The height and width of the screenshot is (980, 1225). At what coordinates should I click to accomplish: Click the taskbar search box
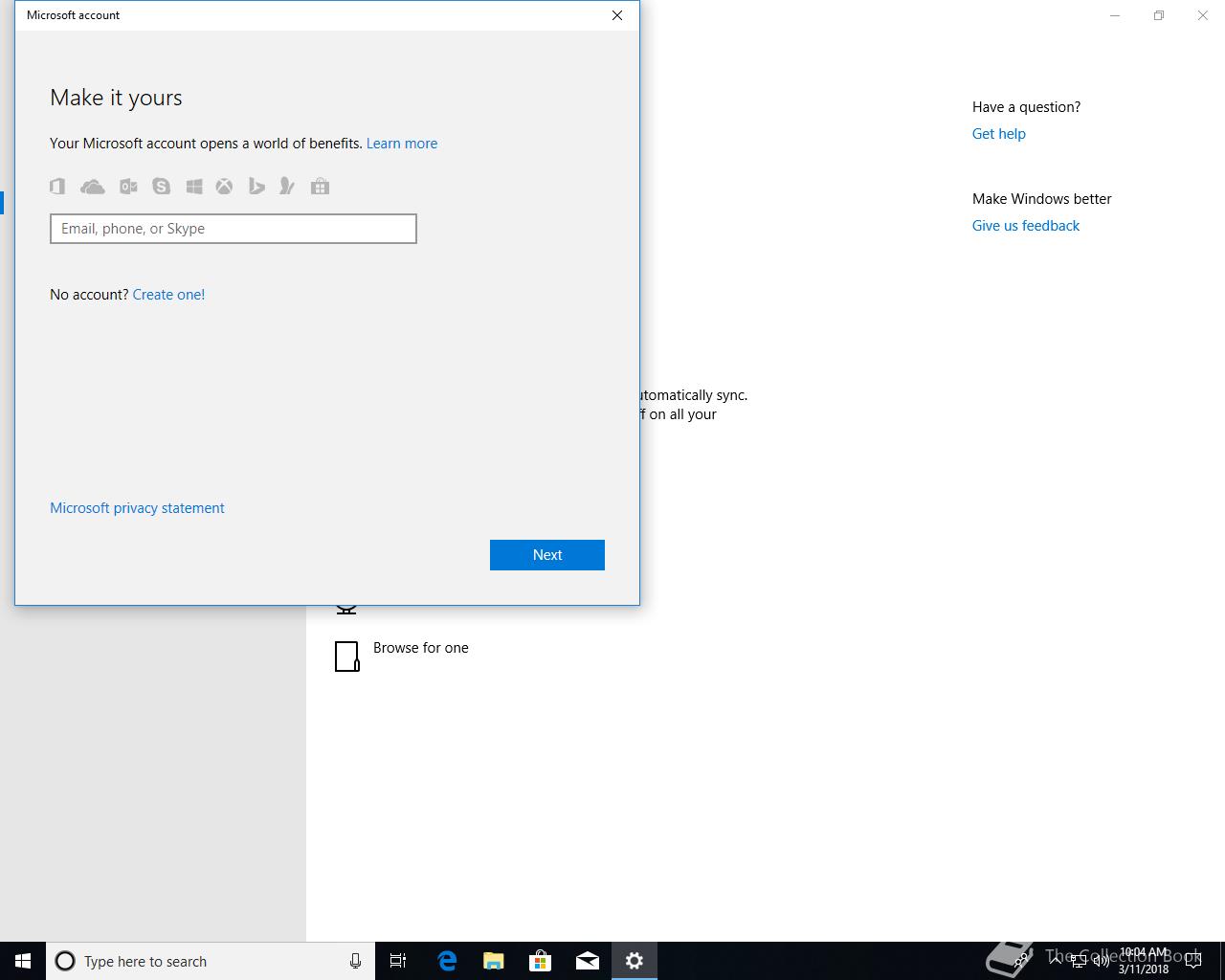pos(211,961)
